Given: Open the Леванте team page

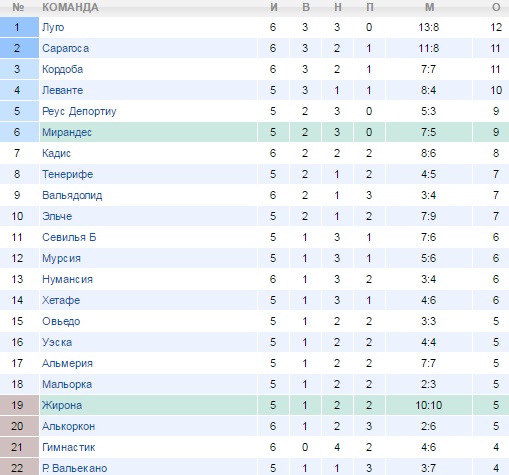Looking at the screenshot, I should click(62, 90).
